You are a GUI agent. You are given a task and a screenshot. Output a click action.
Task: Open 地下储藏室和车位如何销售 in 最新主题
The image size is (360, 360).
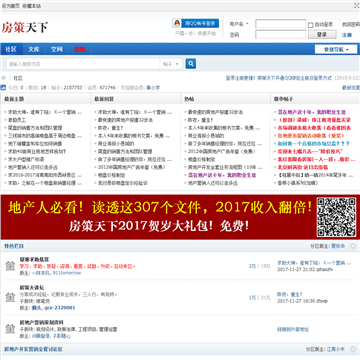[x=35, y=144]
